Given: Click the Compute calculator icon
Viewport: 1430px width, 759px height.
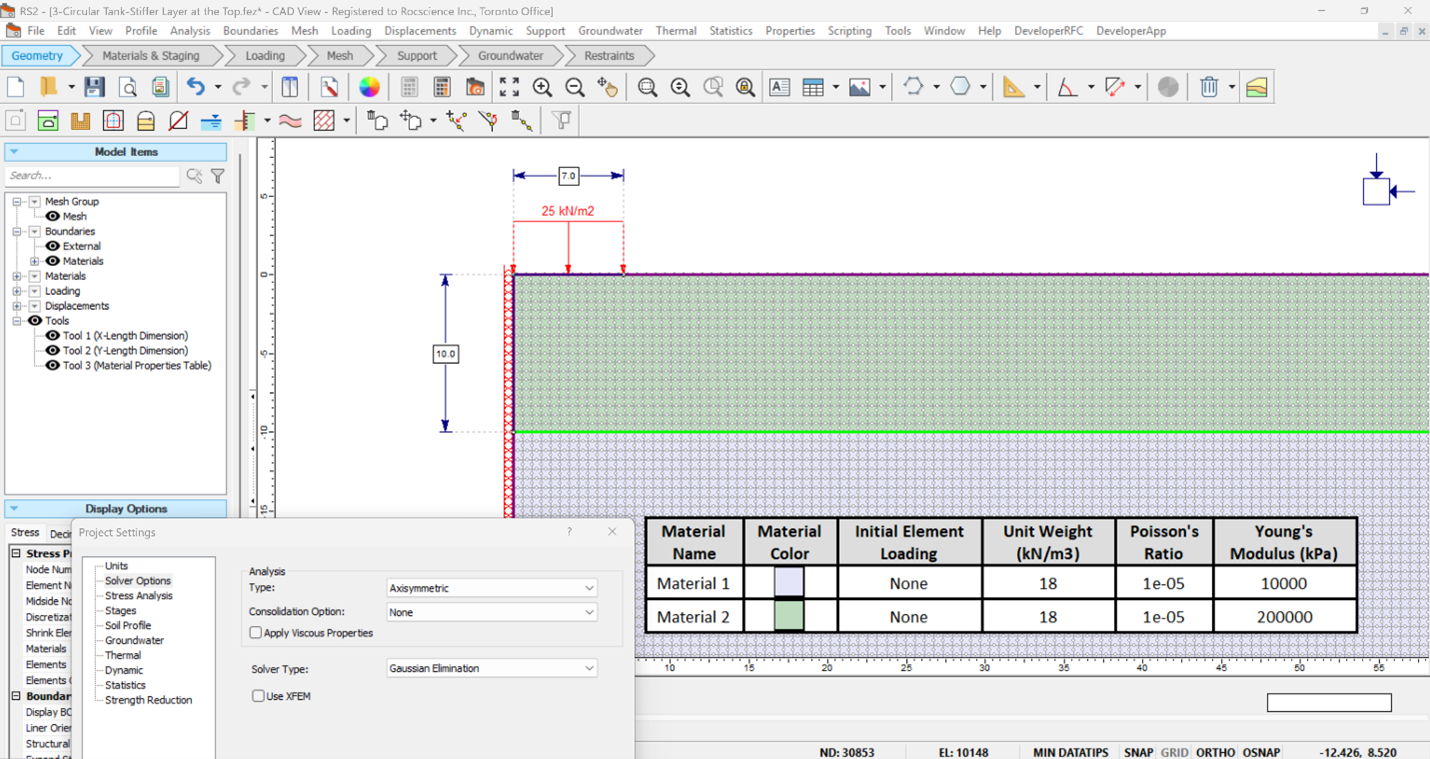Looking at the screenshot, I should pyautogui.click(x=442, y=87).
